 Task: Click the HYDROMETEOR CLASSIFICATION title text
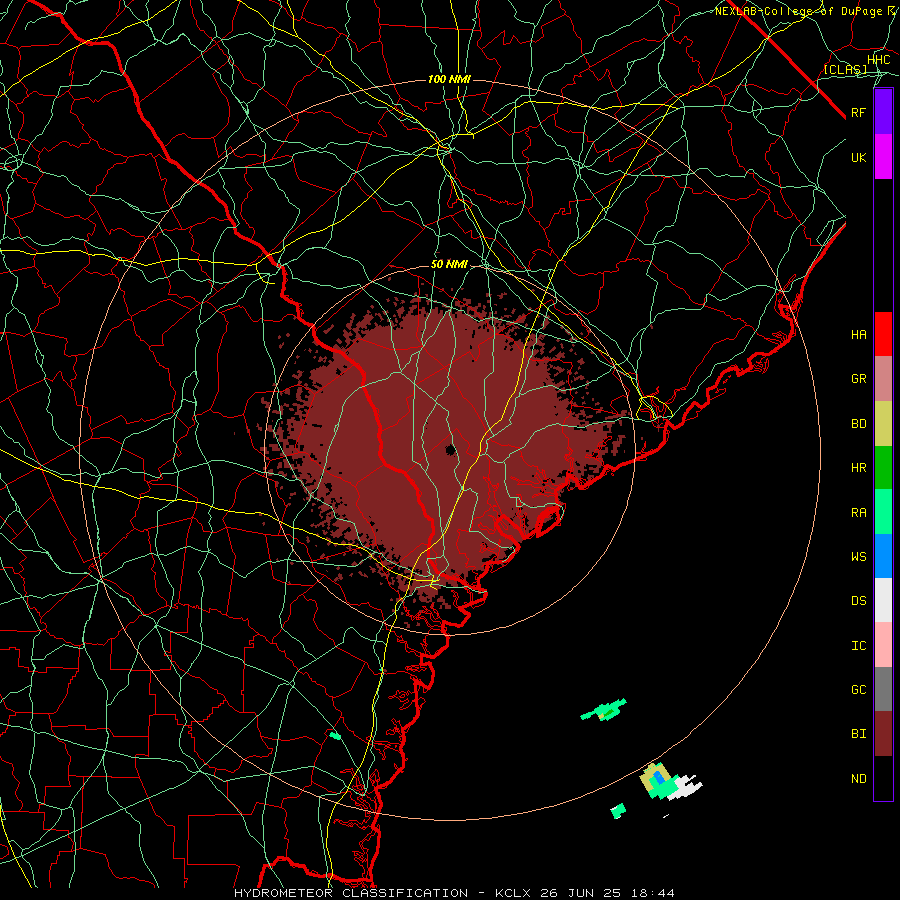click(351, 893)
